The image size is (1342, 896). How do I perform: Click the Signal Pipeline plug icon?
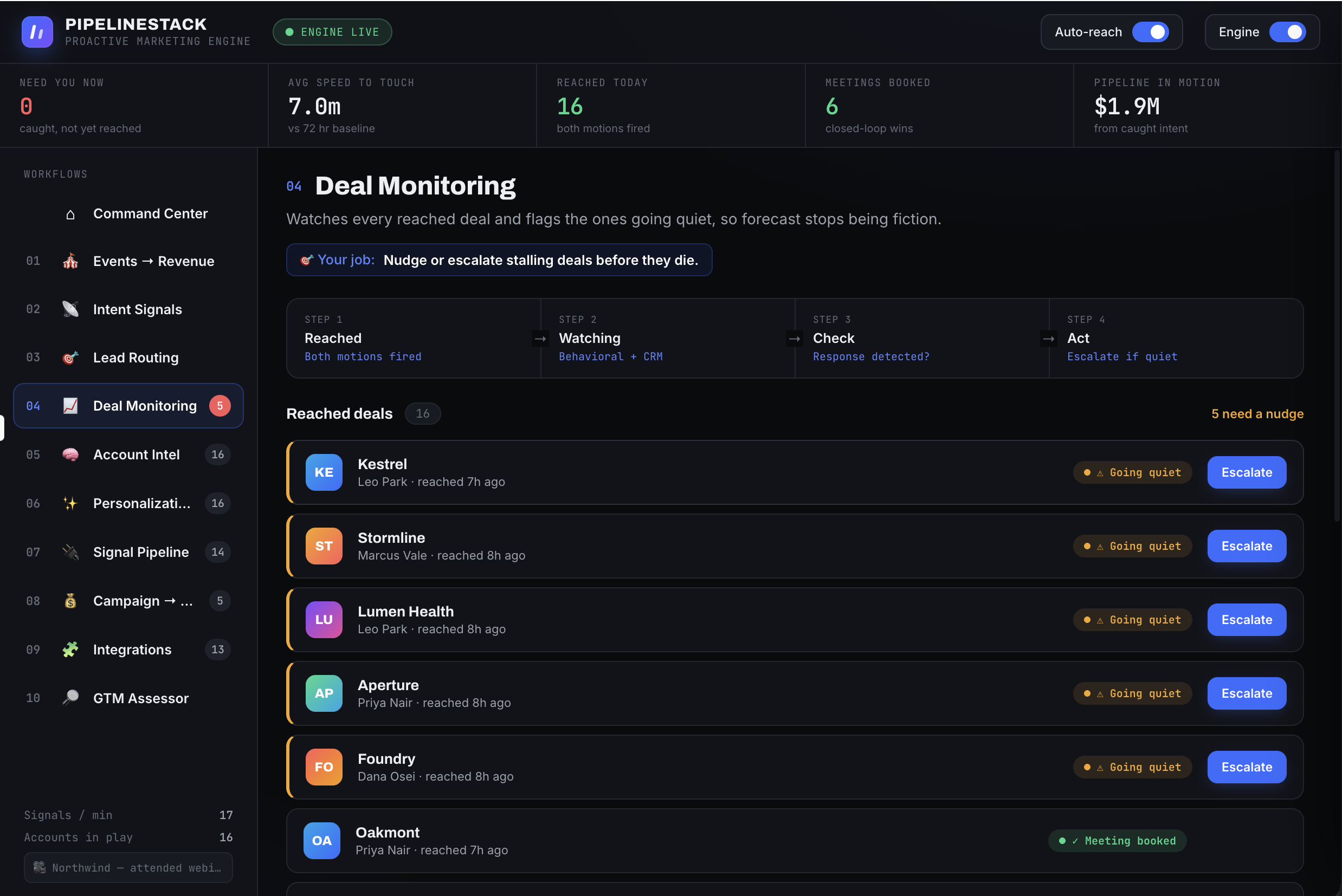[70, 552]
